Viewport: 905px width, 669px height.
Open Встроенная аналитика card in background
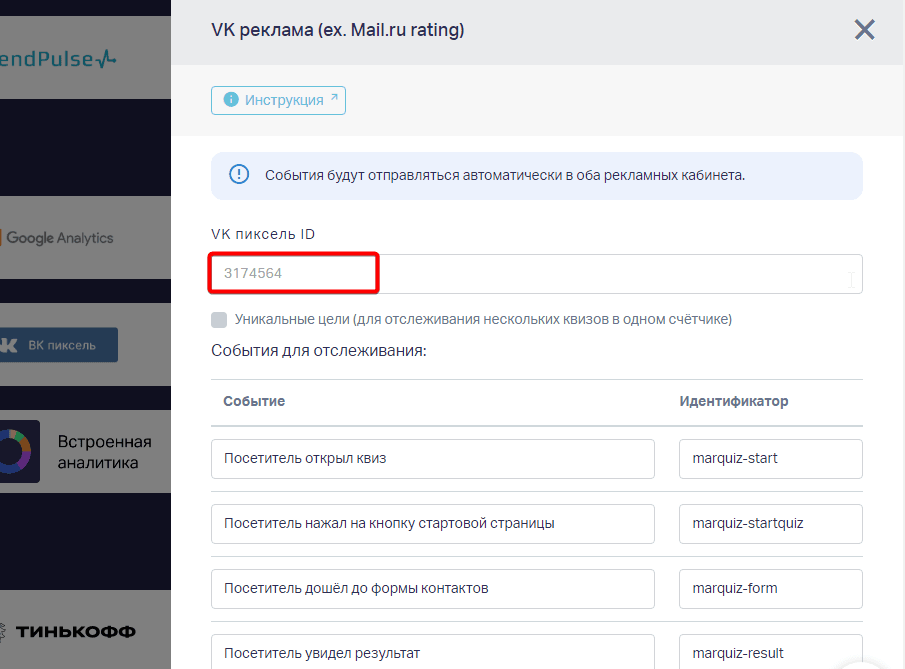pos(85,451)
